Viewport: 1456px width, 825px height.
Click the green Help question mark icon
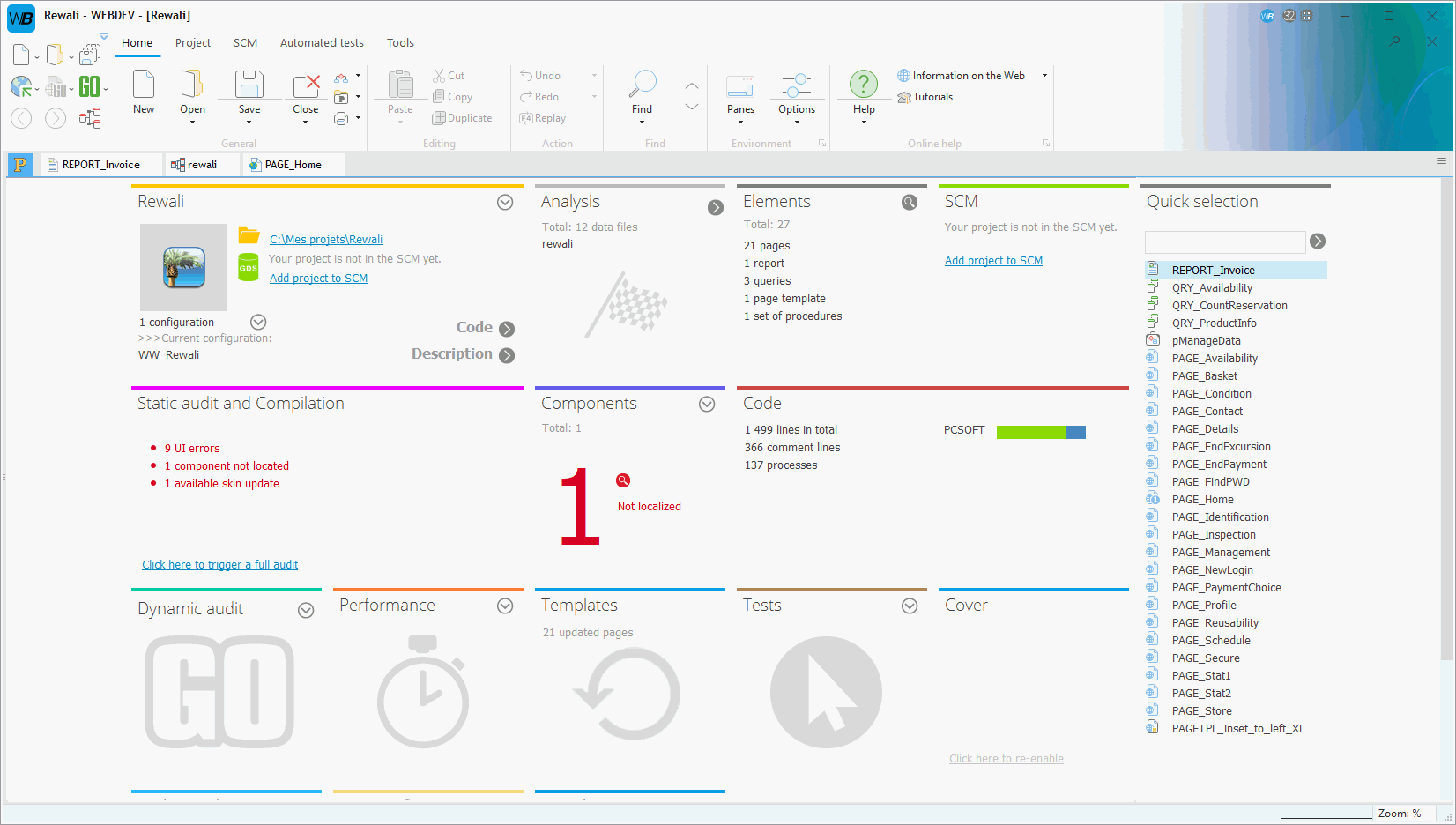coord(864,85)
